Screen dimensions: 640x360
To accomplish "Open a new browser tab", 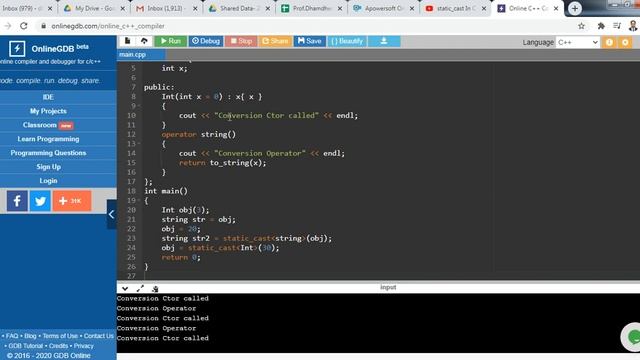I will tap(575, 8).
